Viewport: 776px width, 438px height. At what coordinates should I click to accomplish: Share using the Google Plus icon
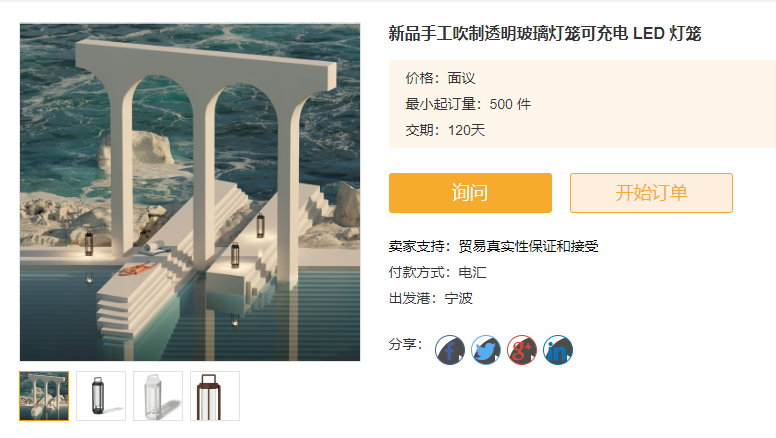pos(522,350)
